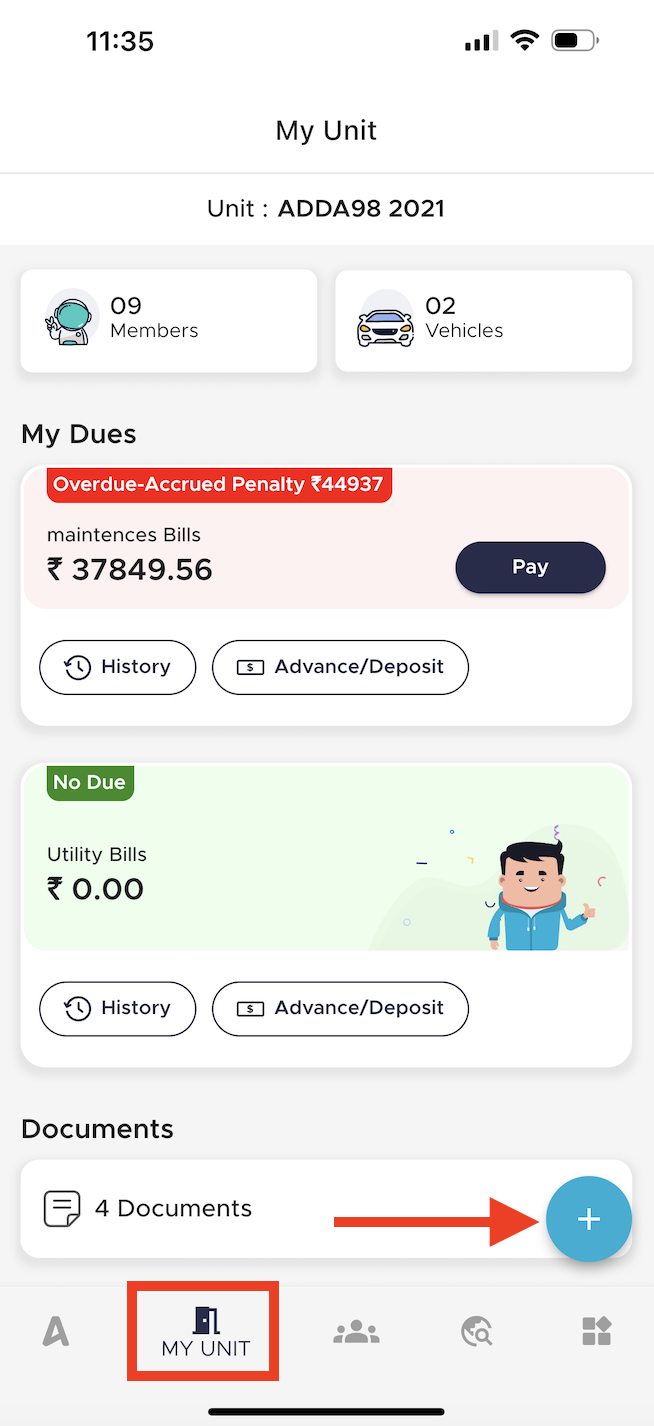Open Advance/Deposit under Utility Bills
The height and width of the screenshot is (1426, 654).
tap(340, 1008)
